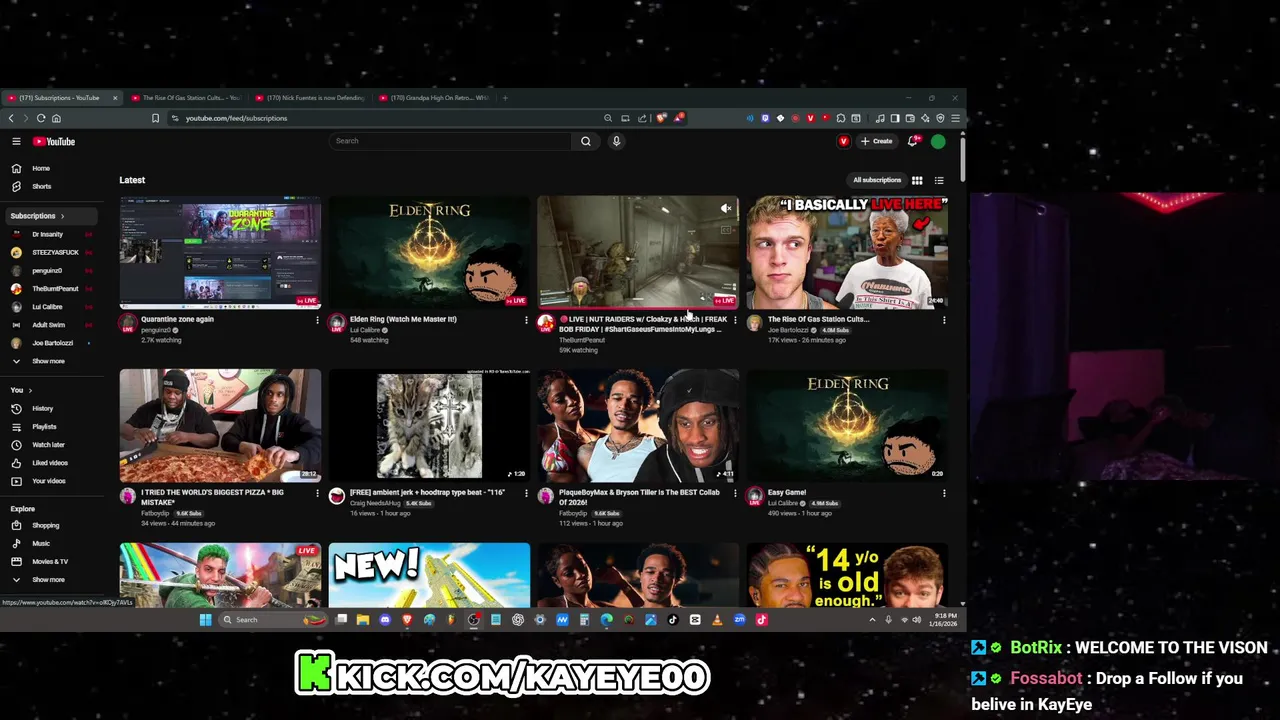
Task: Click the Create button
Action: pyautogui.click(x=876, y=141)
